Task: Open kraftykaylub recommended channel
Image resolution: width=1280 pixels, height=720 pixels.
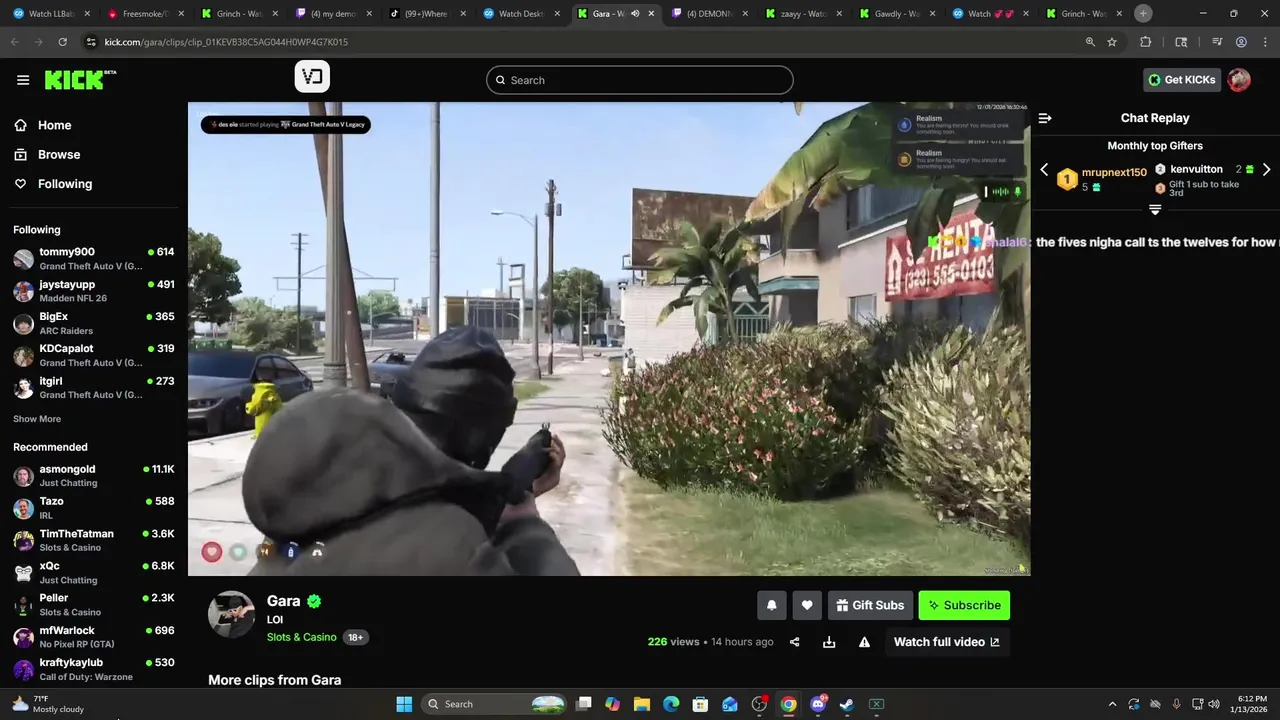Action: (94, 669)
